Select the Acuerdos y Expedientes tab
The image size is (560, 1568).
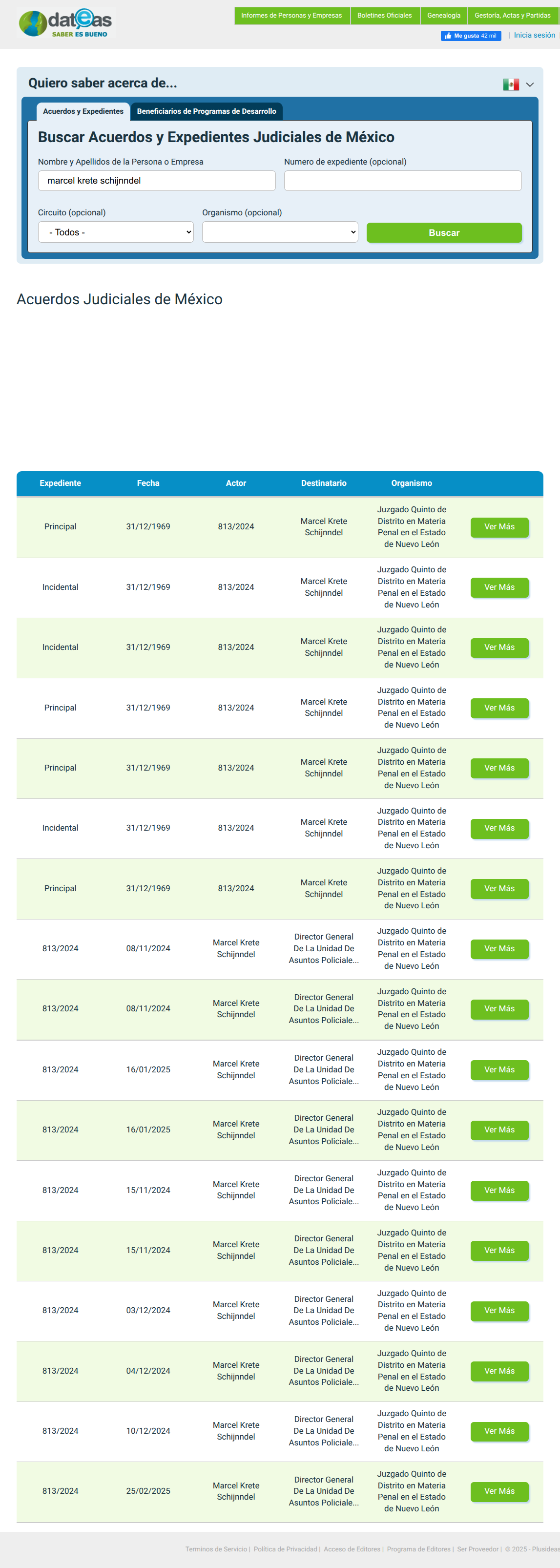83,111
